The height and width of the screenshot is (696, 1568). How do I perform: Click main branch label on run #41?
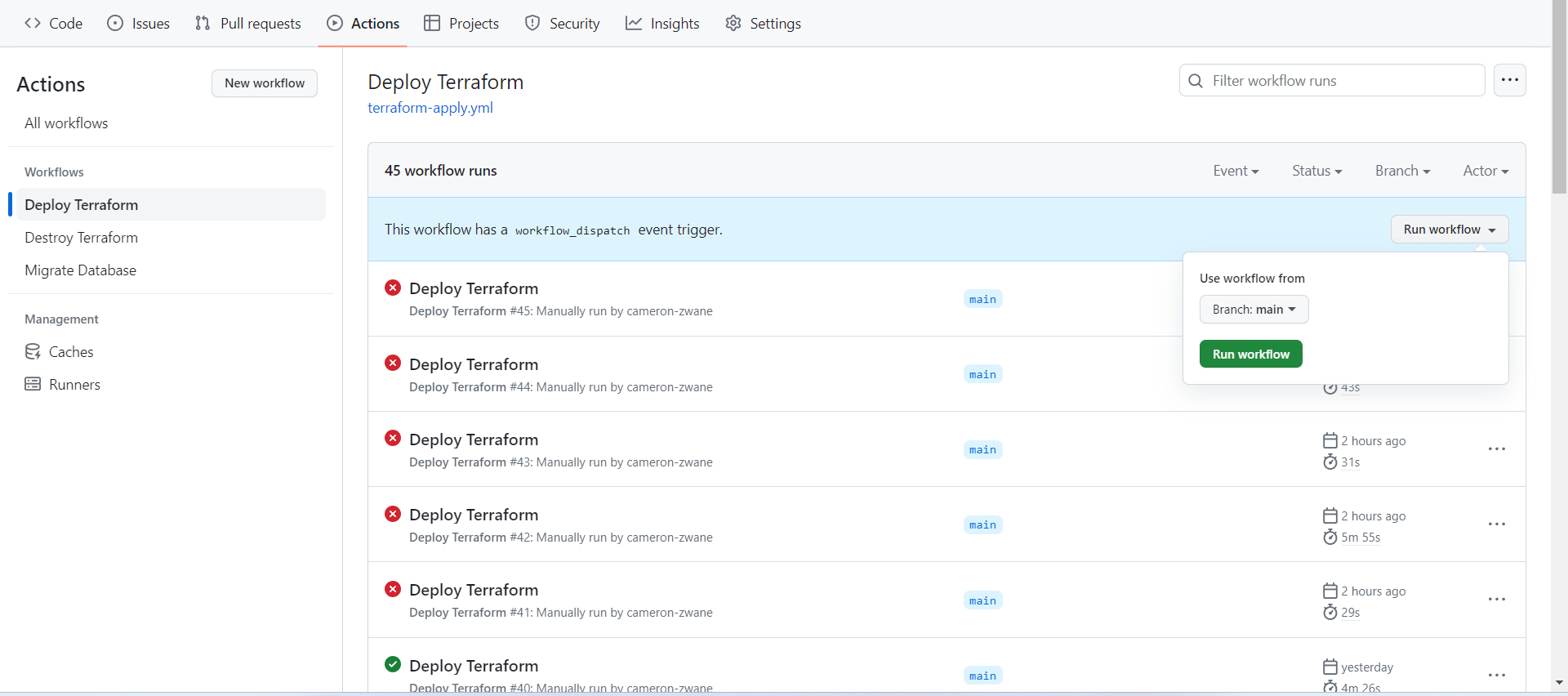982,600
